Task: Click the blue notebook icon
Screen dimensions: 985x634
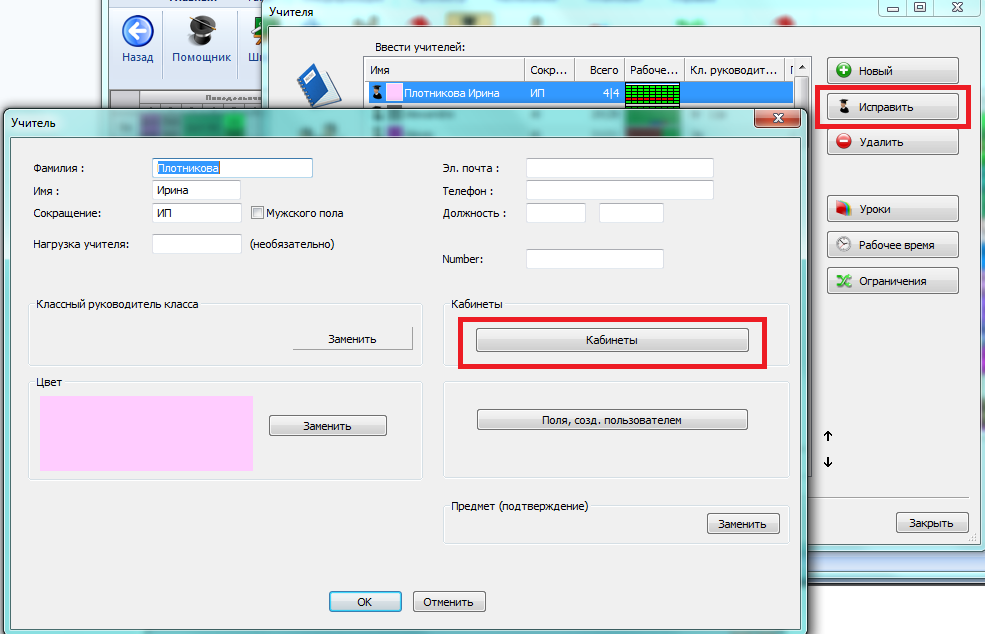Action: pos(317,84)
